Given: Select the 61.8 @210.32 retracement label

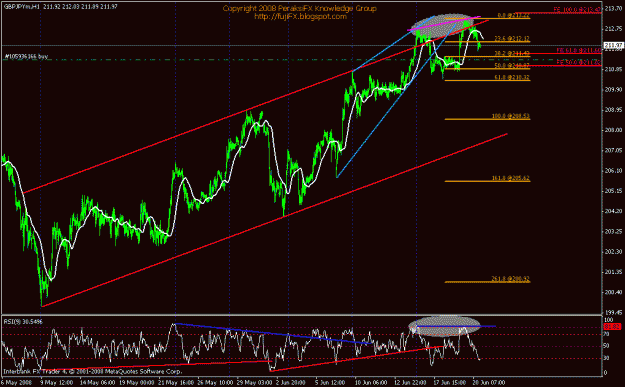Looking at the screenshot, I should [x=512, y=77].
